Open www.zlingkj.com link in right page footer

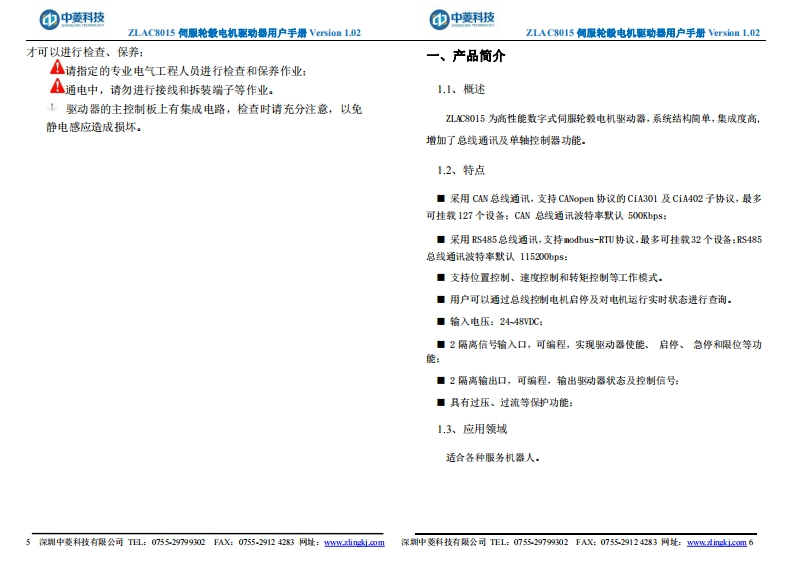click(716, 542)
